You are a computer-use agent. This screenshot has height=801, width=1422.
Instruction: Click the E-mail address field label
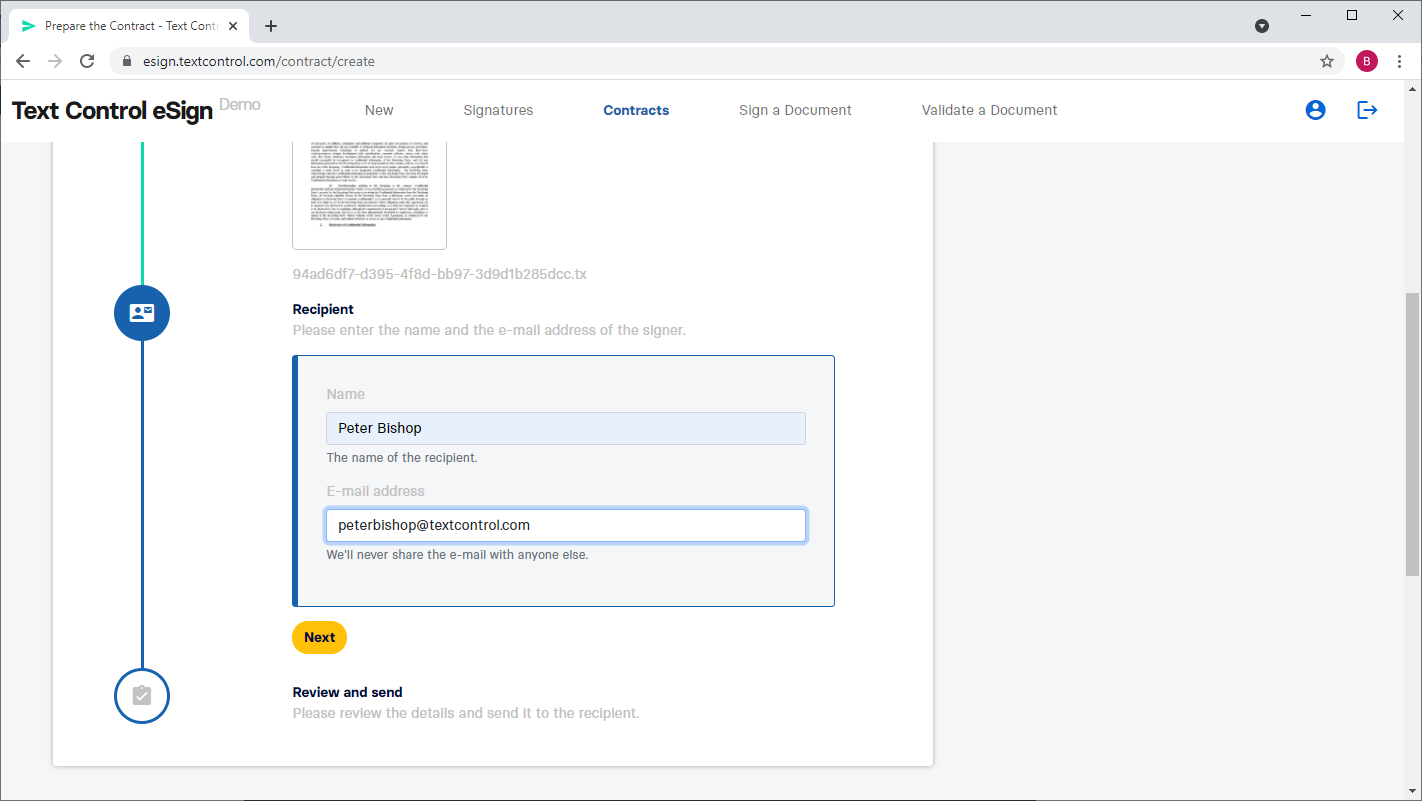coord(375,491)
